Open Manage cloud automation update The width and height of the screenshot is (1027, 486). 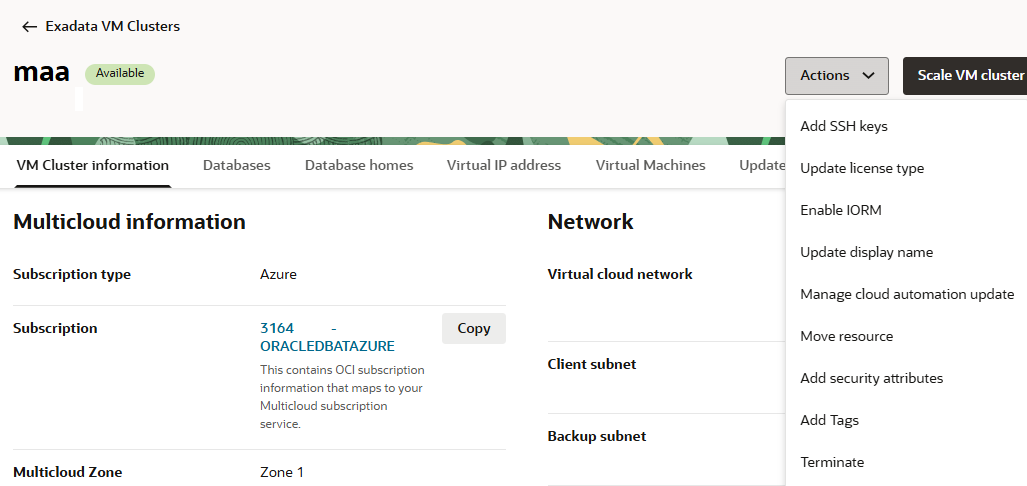(907, 294)
